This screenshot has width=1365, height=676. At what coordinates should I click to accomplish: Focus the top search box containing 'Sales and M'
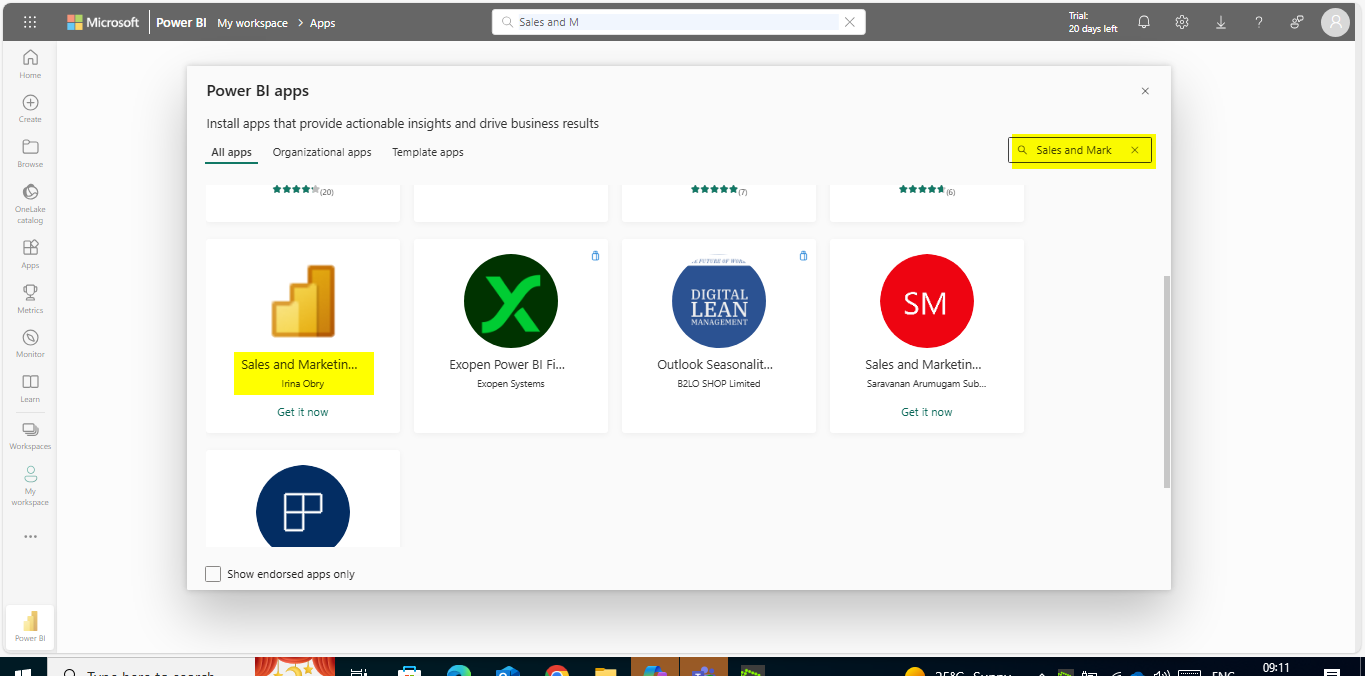pos(678,22)
